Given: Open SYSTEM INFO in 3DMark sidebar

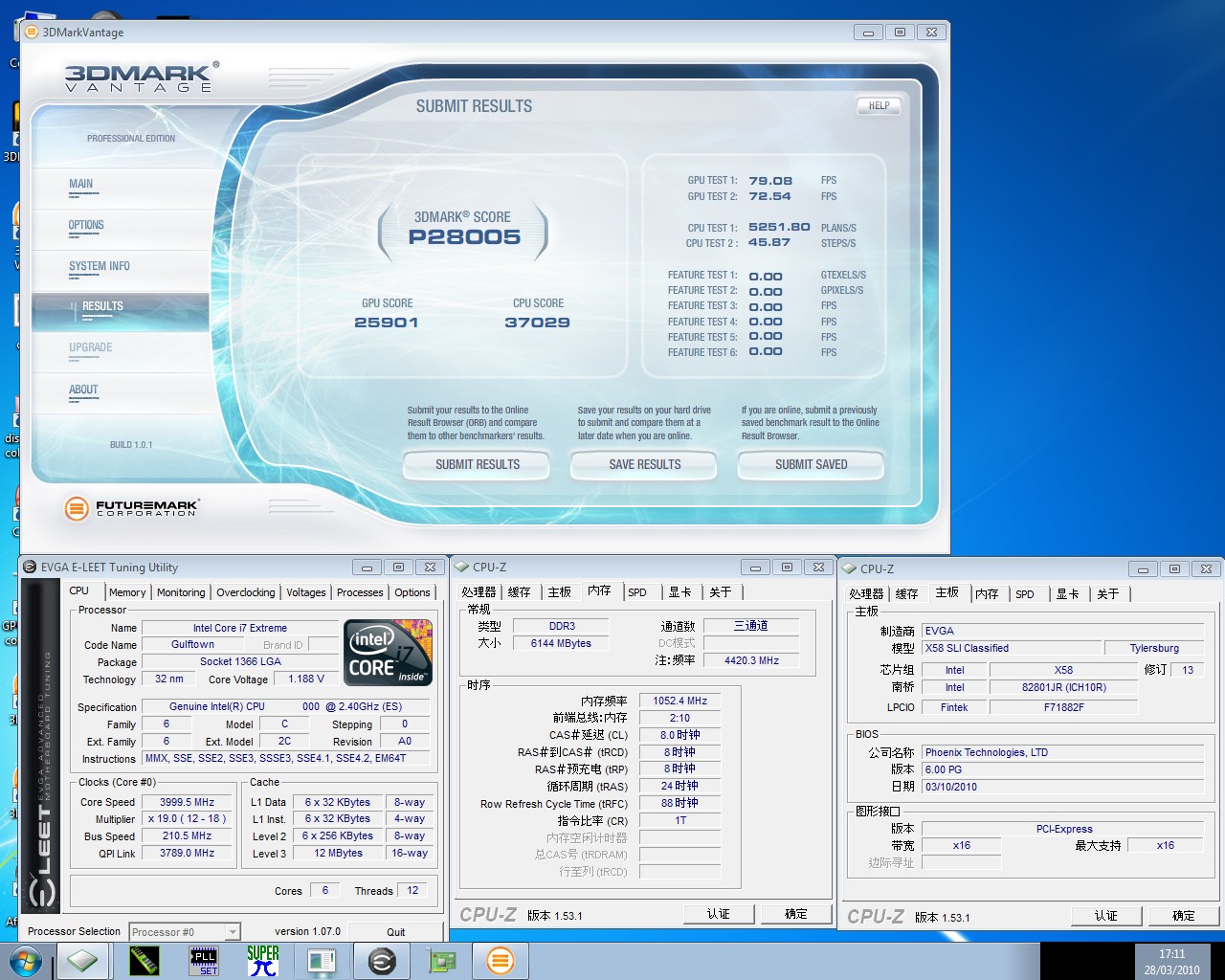Looking at the screenshot, I should (99, 267).
